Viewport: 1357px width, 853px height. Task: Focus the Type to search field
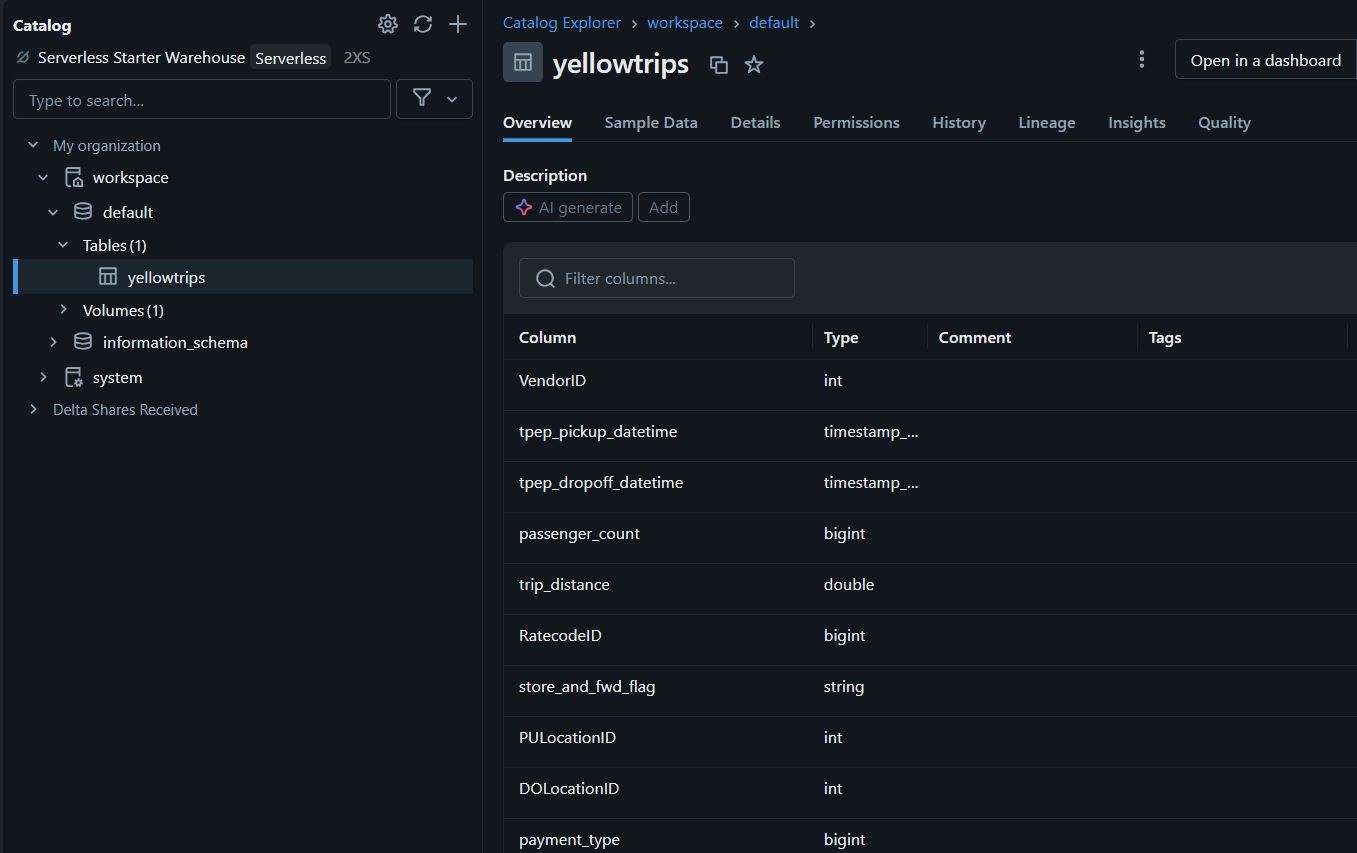[202, 99]
